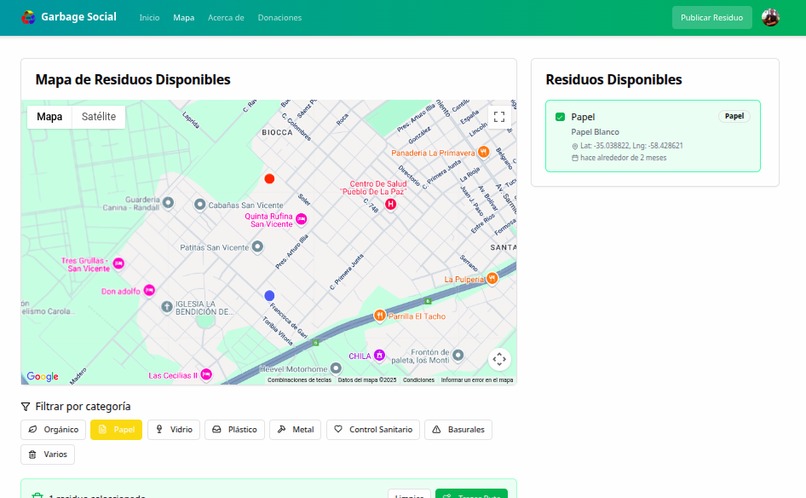Filter by Basurales category

459,430
